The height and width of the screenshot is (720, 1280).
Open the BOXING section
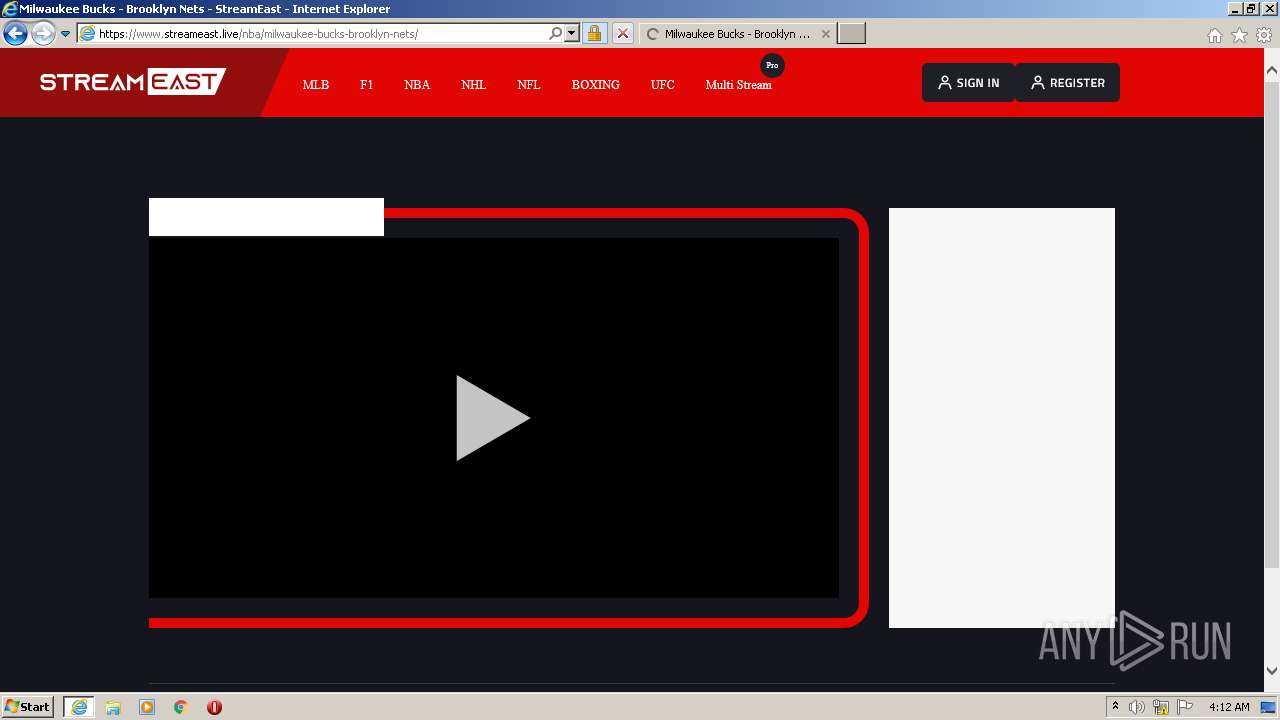[596, 85]
